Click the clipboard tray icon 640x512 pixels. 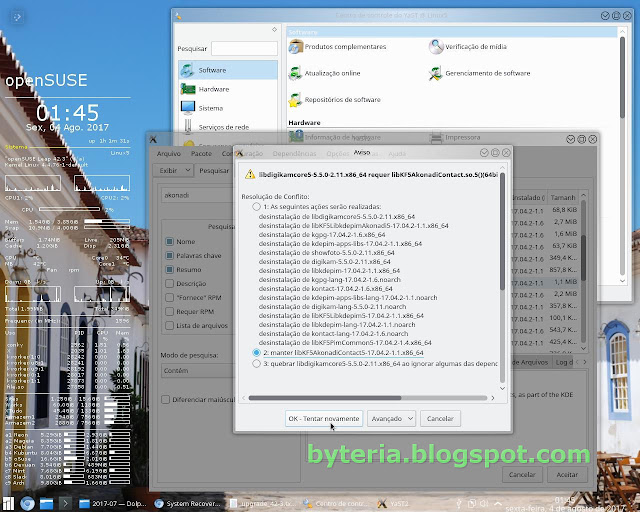[472, 503]
